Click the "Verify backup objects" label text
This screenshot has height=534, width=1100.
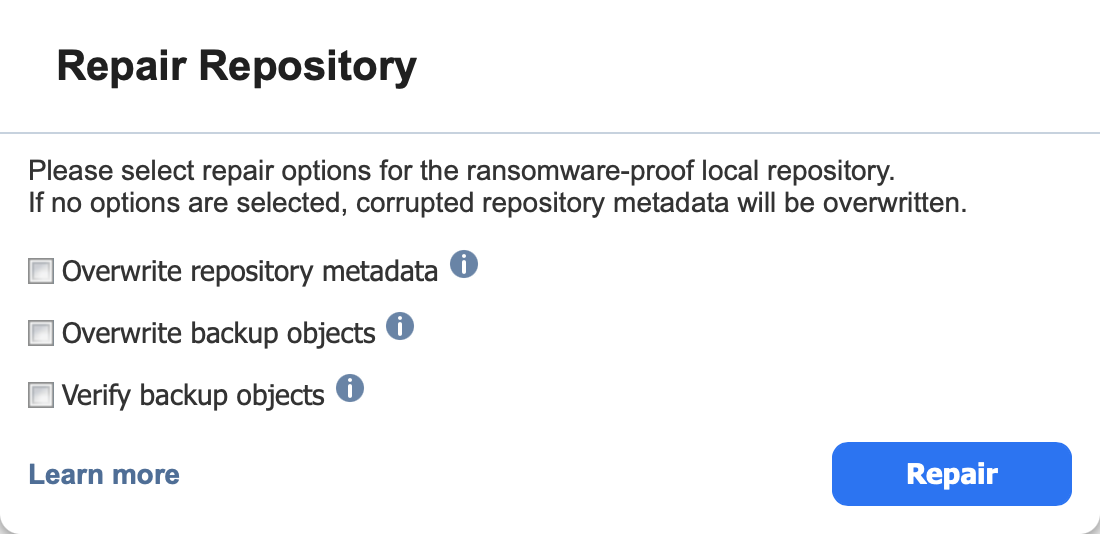pyautogui.click(x=193, y=396)
